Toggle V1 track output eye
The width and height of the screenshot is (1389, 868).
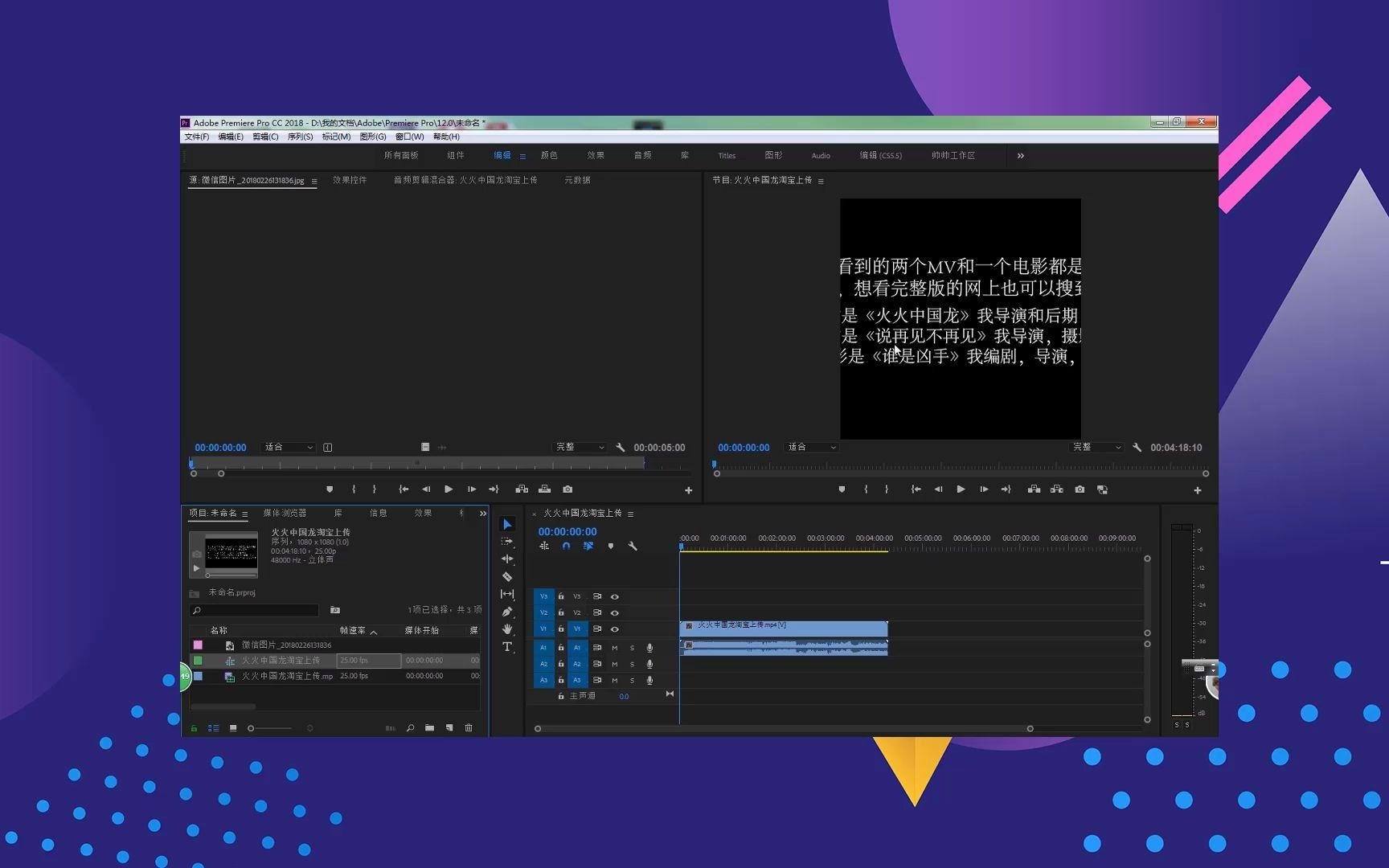(614, 629)
